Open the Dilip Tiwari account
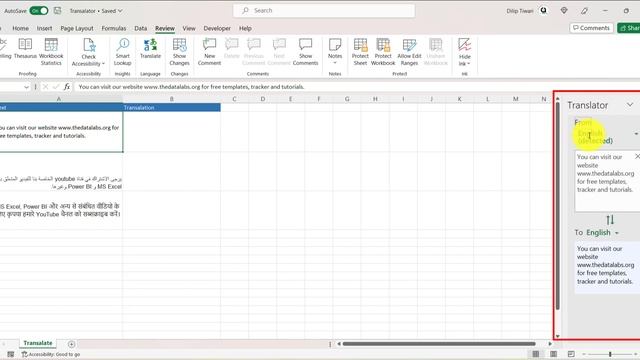640x360 pixels. point(527,11)
